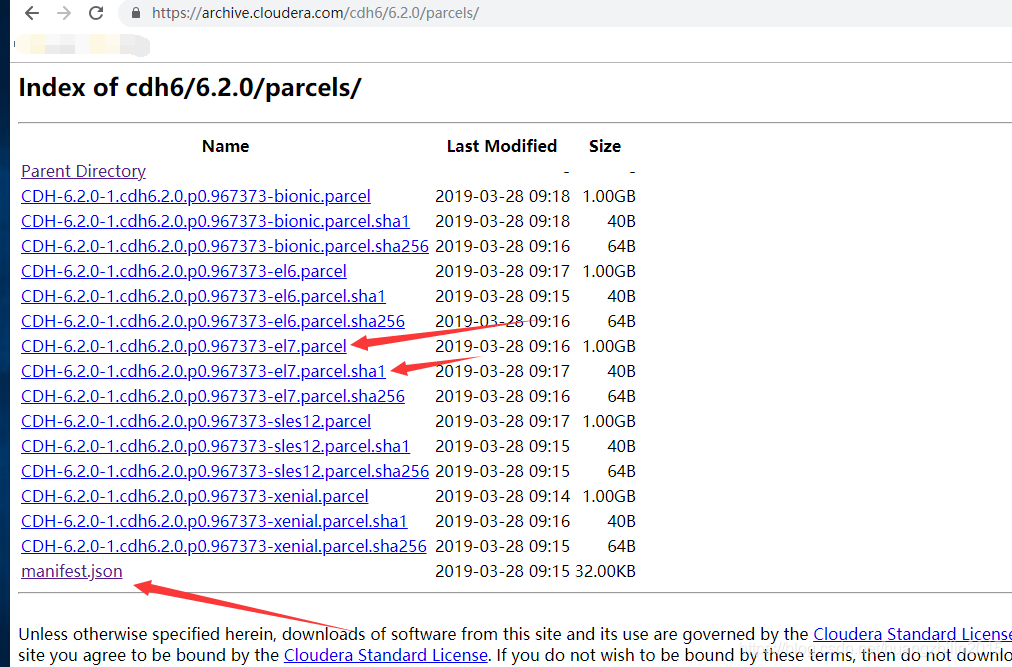
Task: Open the xenial.parcel.sha256 link
Action: (x=223, y=546)
